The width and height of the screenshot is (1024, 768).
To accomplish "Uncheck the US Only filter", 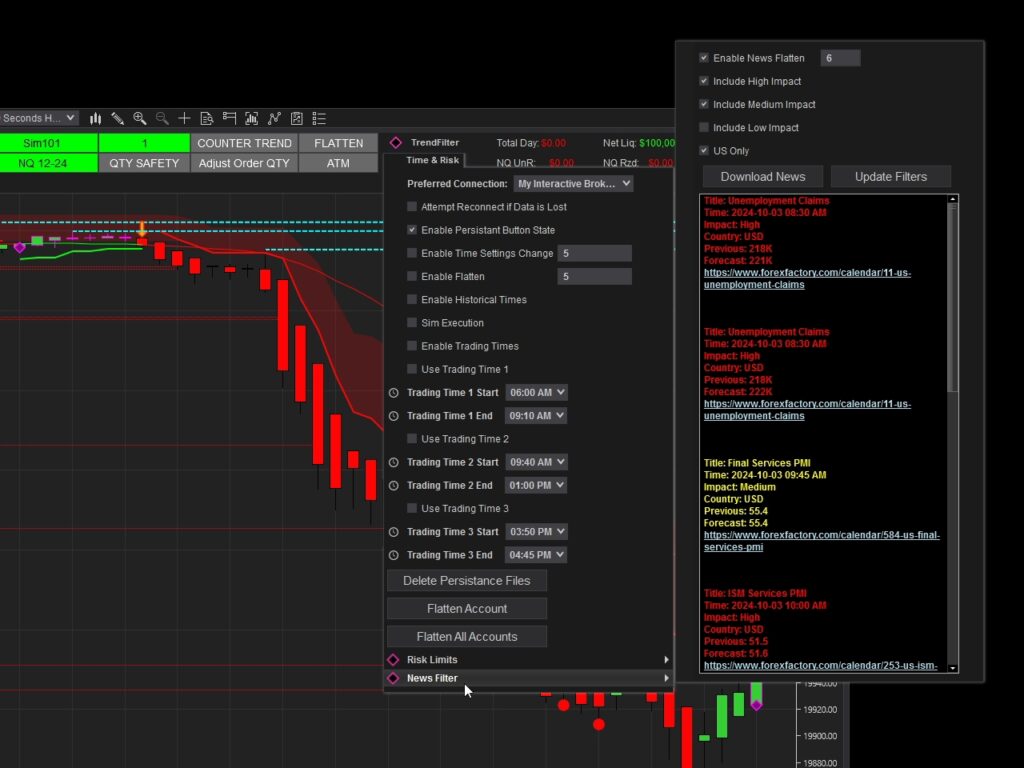I will point(704,150).
